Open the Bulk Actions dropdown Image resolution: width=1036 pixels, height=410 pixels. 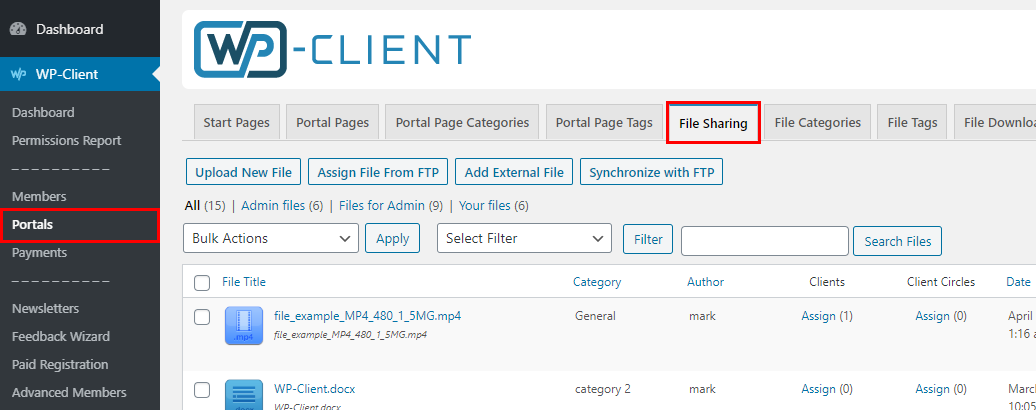coord(271,238)
